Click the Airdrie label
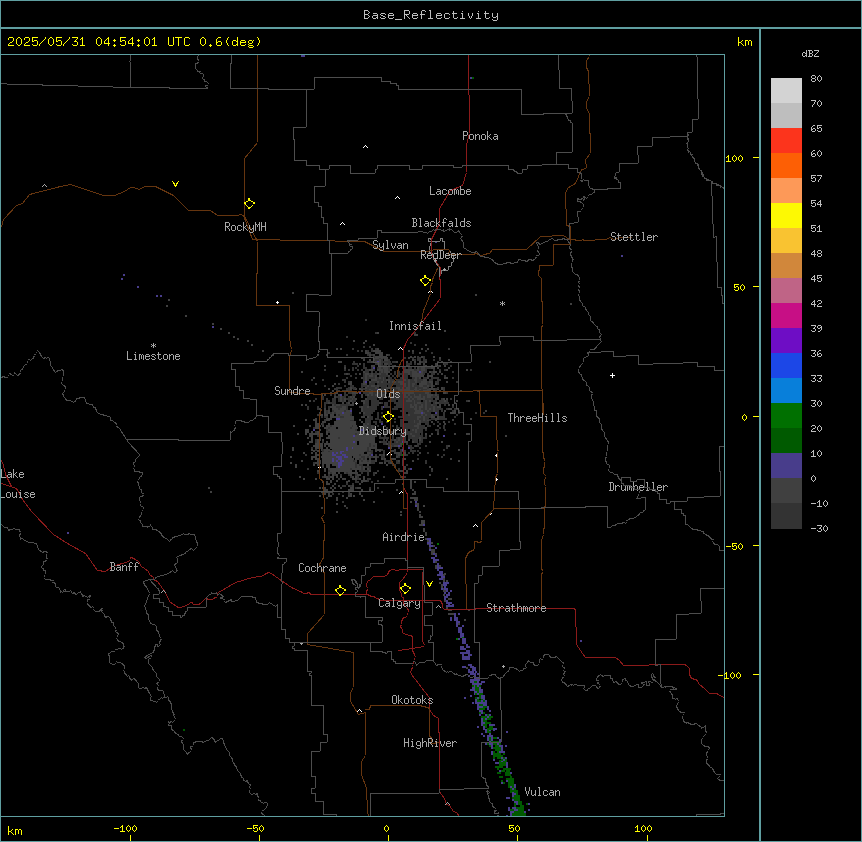Viewport: 862px width, 842px height. point(404,537)
